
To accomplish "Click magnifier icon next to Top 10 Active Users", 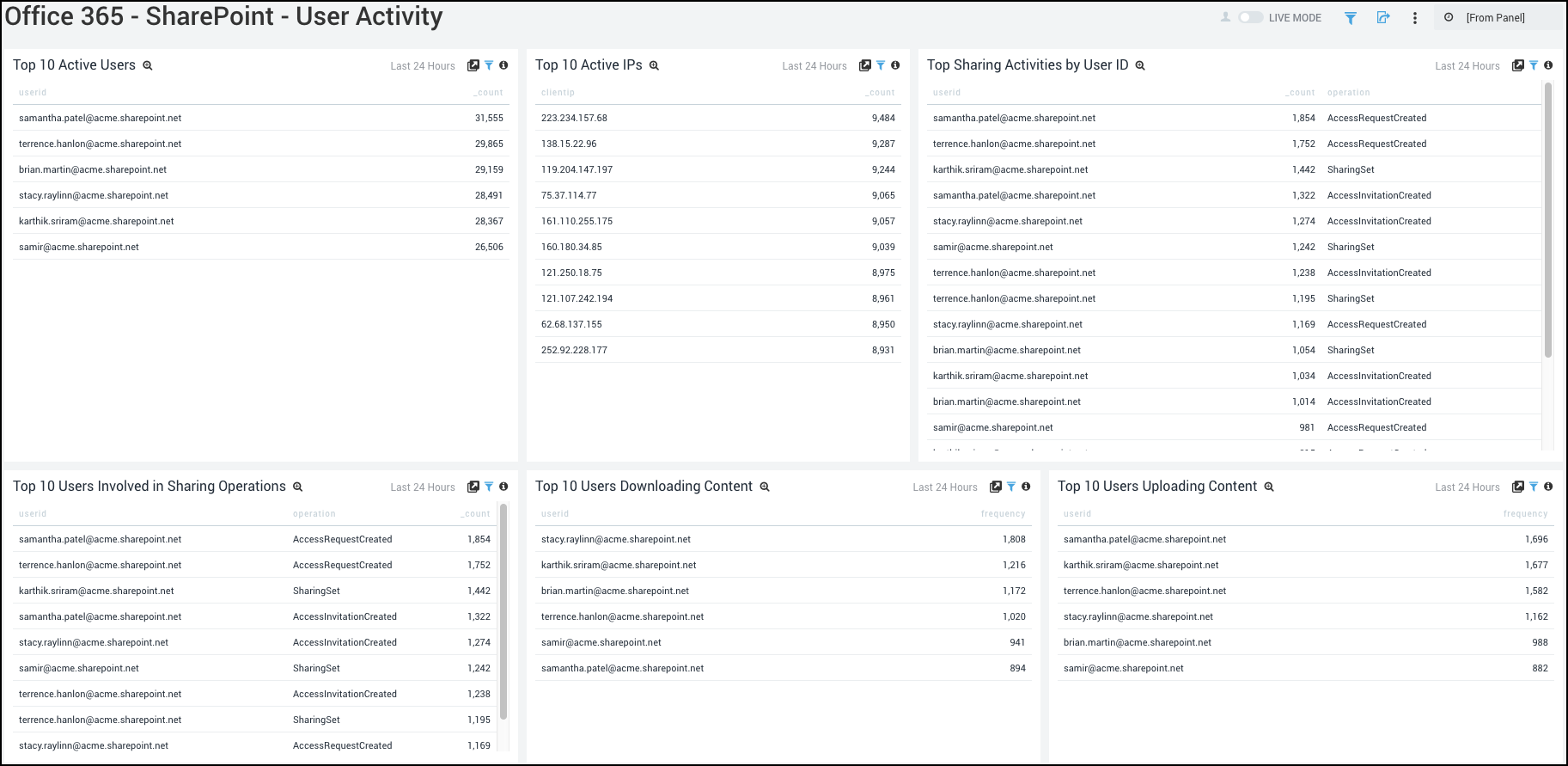I will click(x=148, y=65).
